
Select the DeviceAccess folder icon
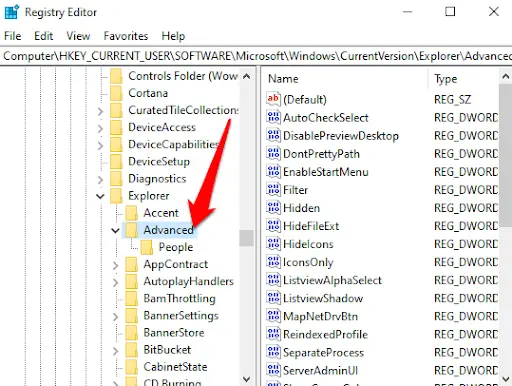point(116,127)
